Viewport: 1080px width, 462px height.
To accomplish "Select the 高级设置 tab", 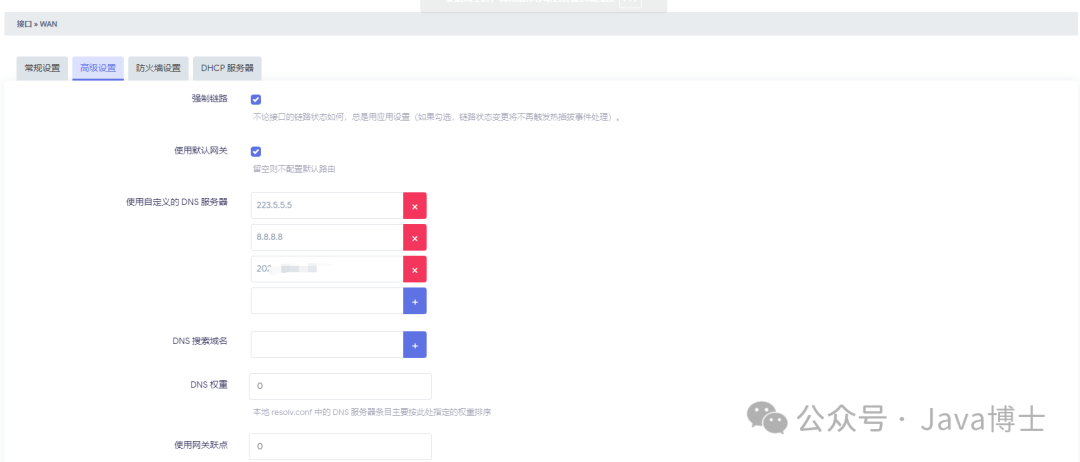I will (x=98, y=68).
